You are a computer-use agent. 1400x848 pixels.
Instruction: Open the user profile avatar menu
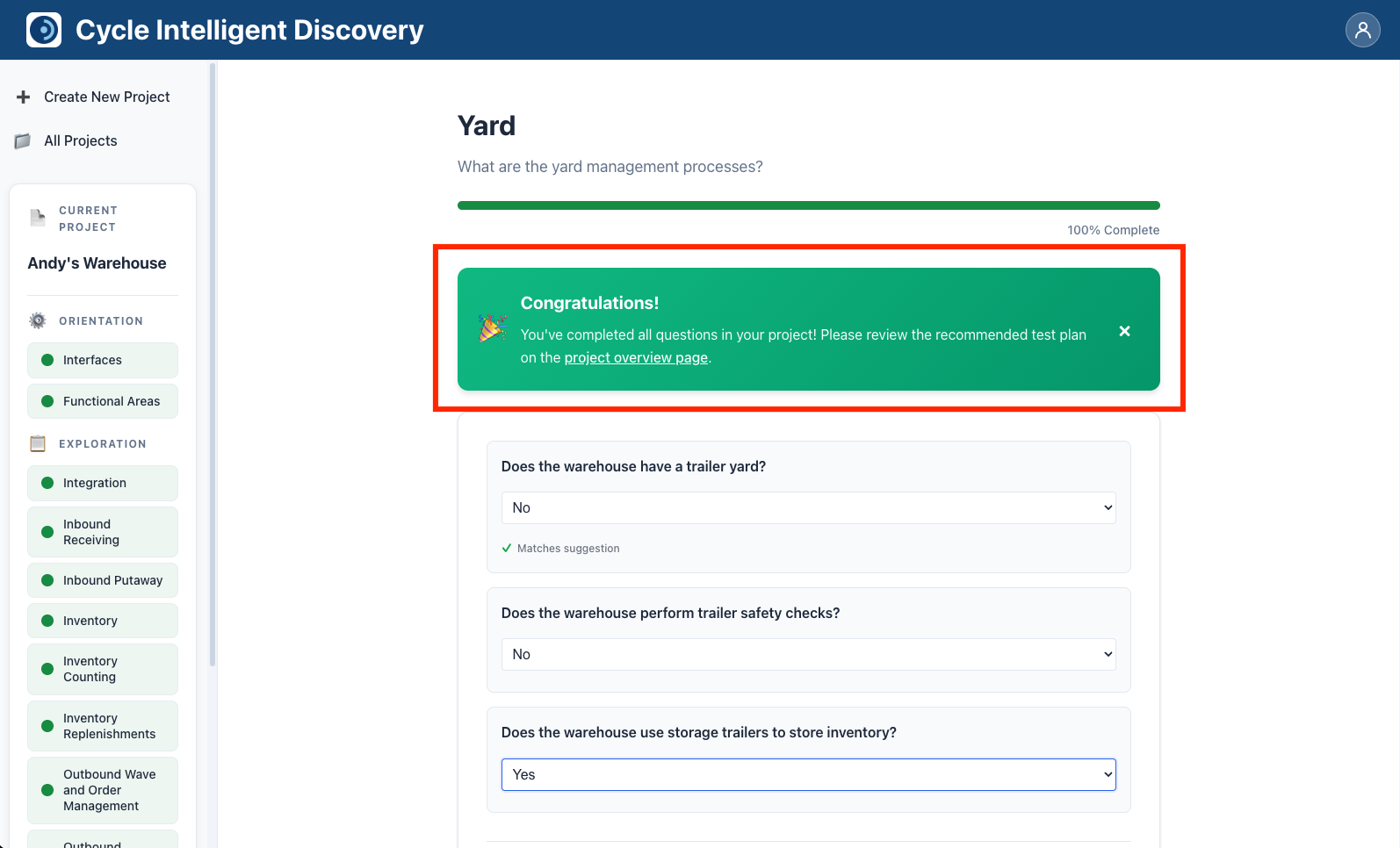click(x=1362, y=30)
